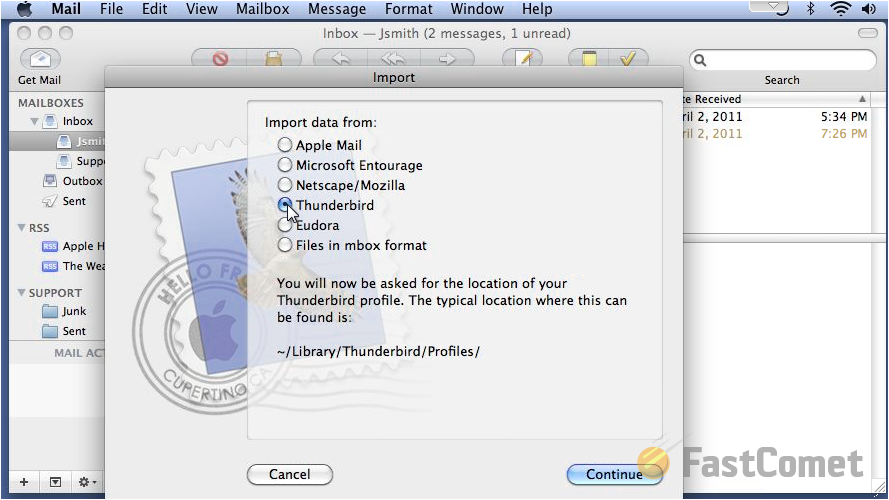Click the Sent folder icon under Support
889x500 pixels.
click(50, 331)
